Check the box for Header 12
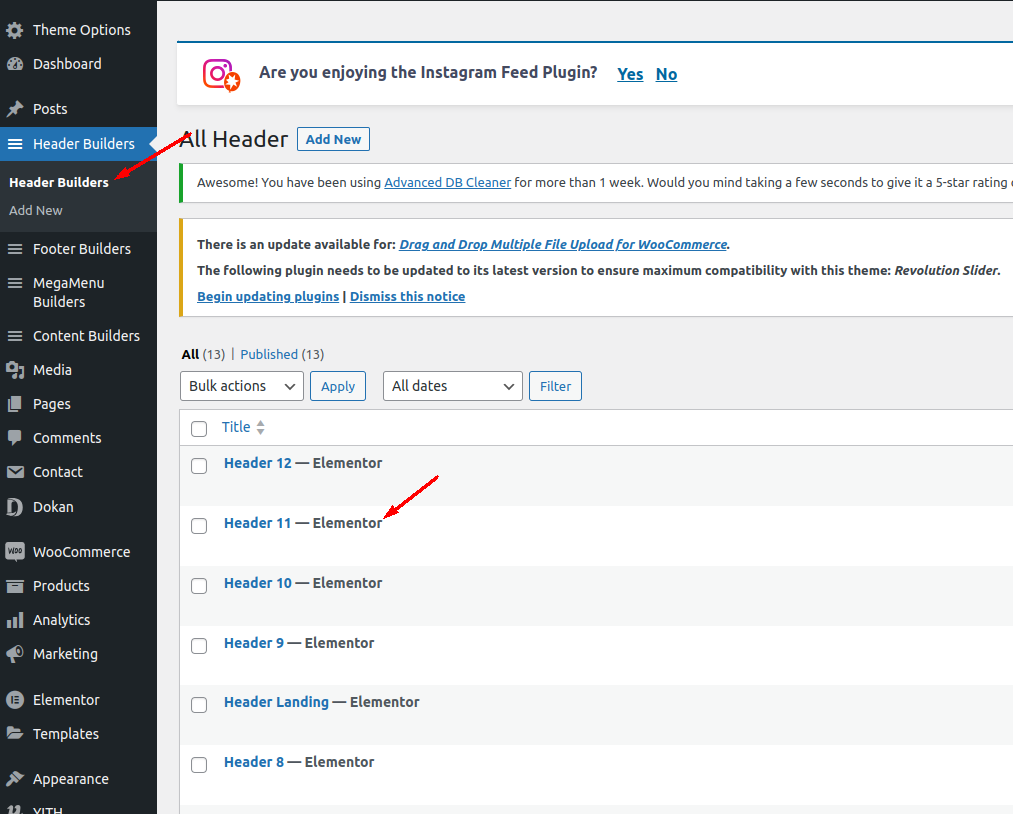Screen dimensions: 1013x814 pos(199,466)
